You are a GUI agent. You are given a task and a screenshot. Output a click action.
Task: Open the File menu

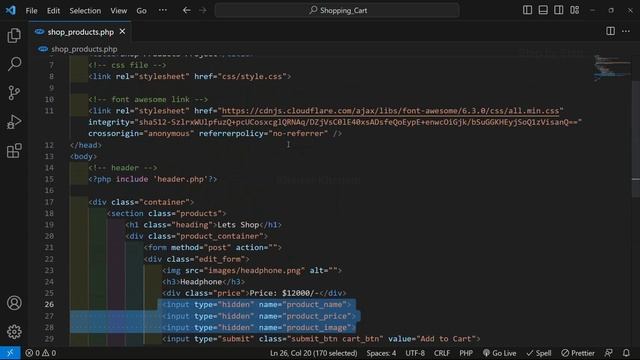(x=31, y=11)
